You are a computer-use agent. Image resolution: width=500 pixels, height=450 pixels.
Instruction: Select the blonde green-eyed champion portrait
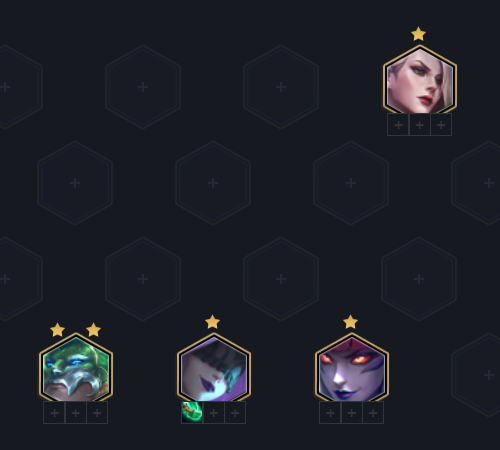pyautogui.click(x=420, y=80)
